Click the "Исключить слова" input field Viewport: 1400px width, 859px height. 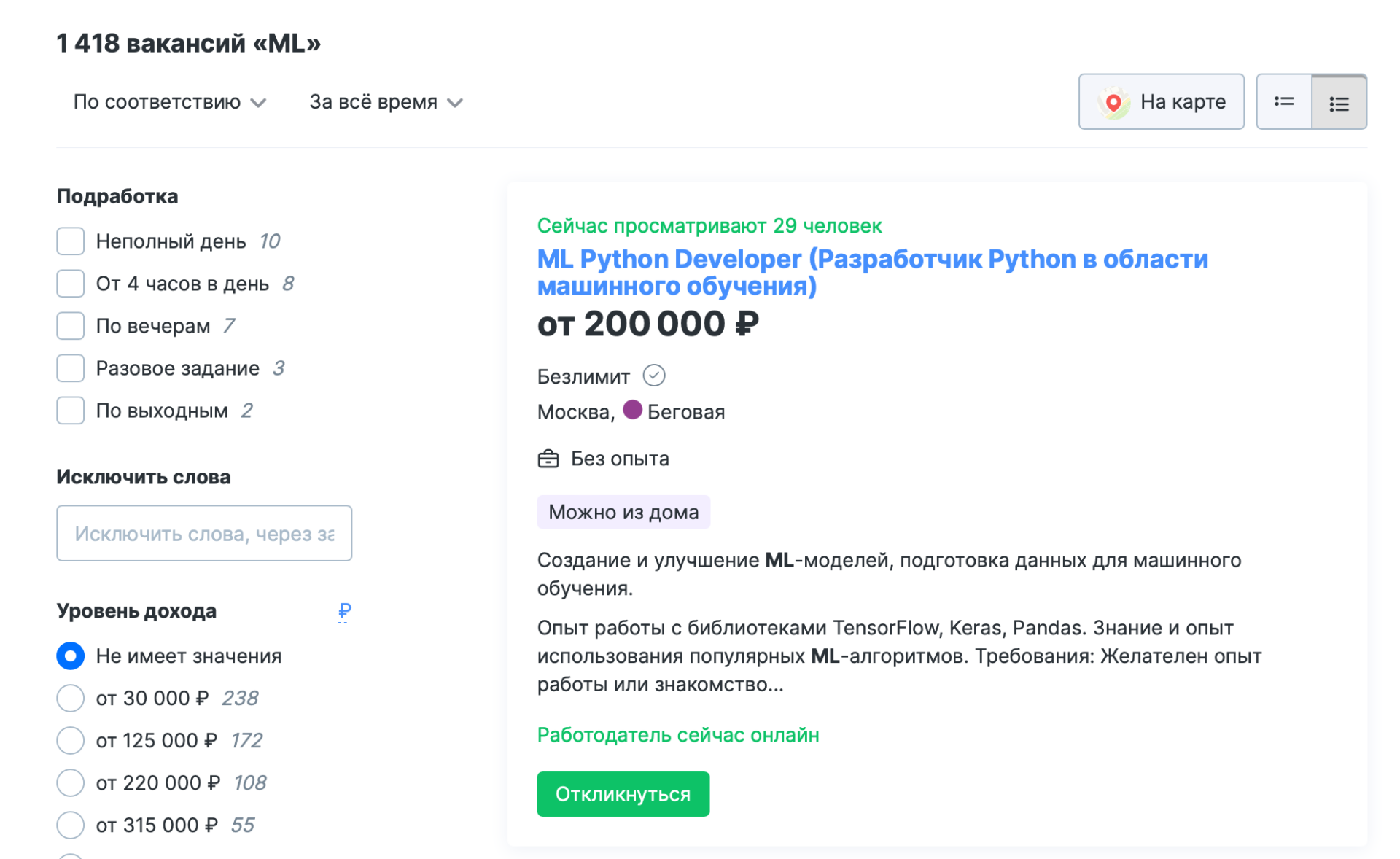point(204,533)
